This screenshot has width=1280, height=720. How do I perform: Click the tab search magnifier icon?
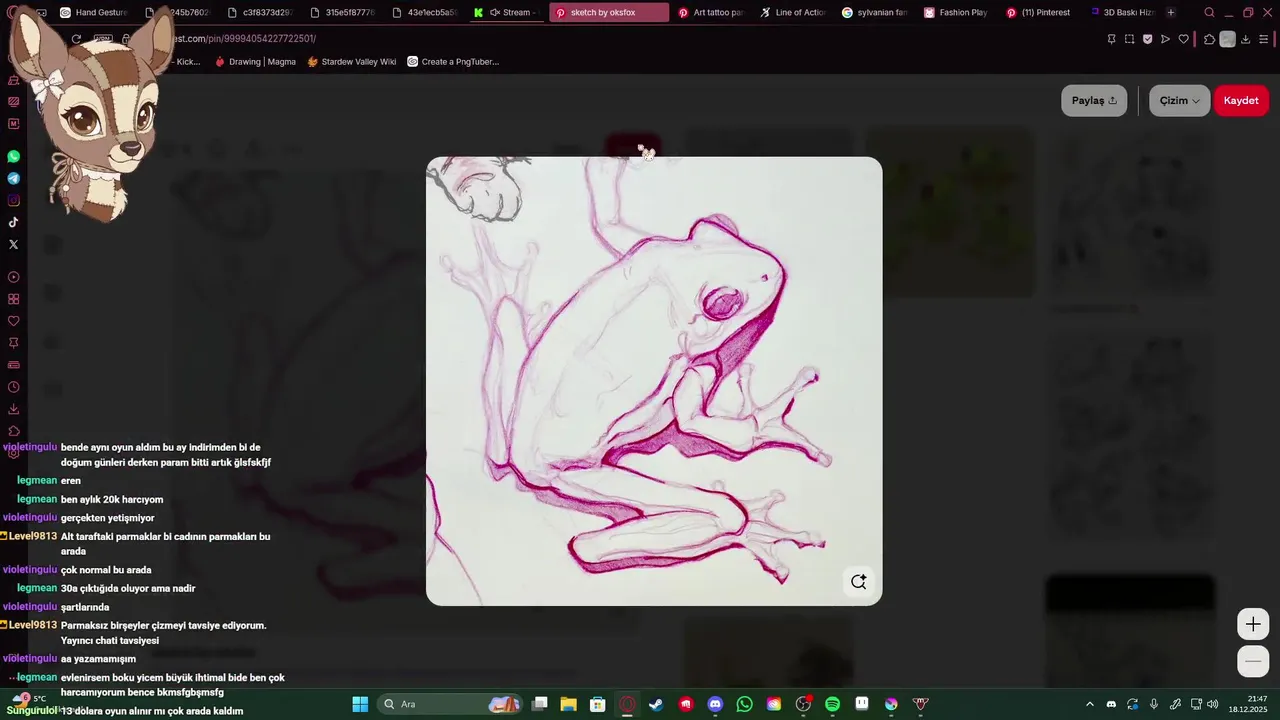1209,13
